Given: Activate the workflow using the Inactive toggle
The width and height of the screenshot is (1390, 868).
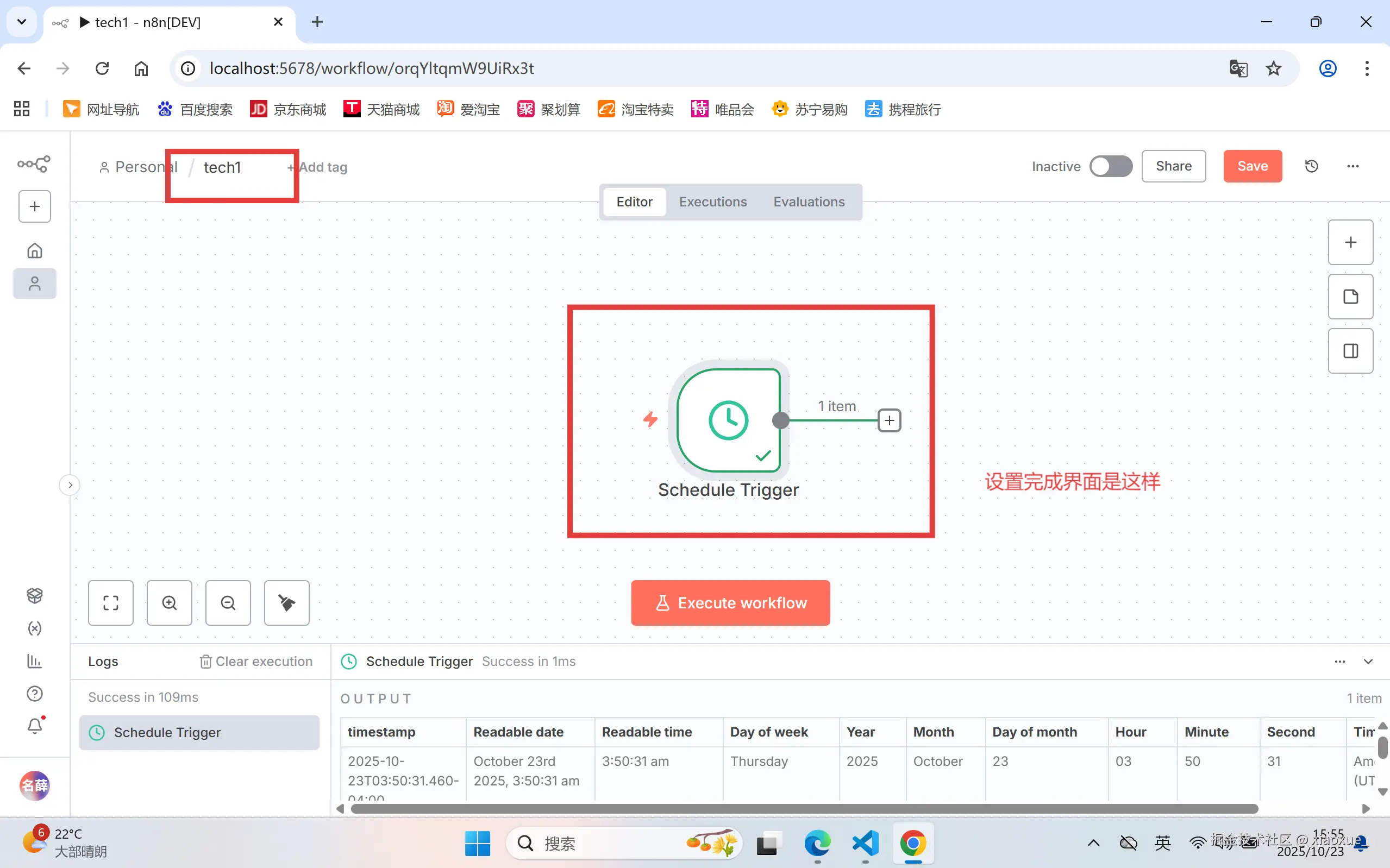Looking at the screenshot, I should coord(1111,166).
